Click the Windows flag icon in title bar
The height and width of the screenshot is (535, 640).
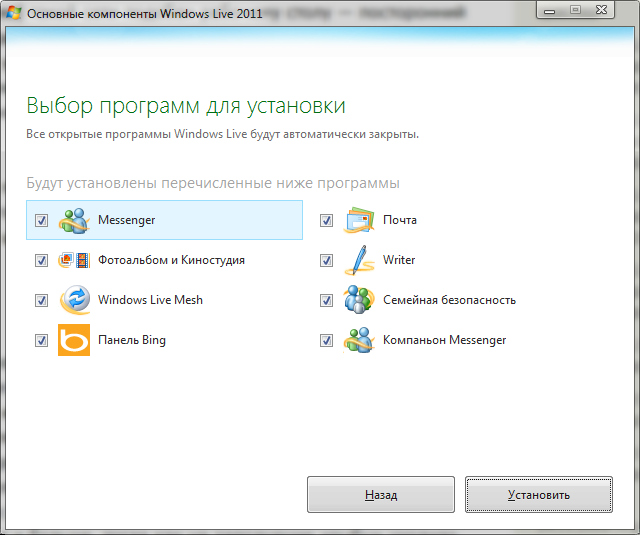tap(13, 13)
